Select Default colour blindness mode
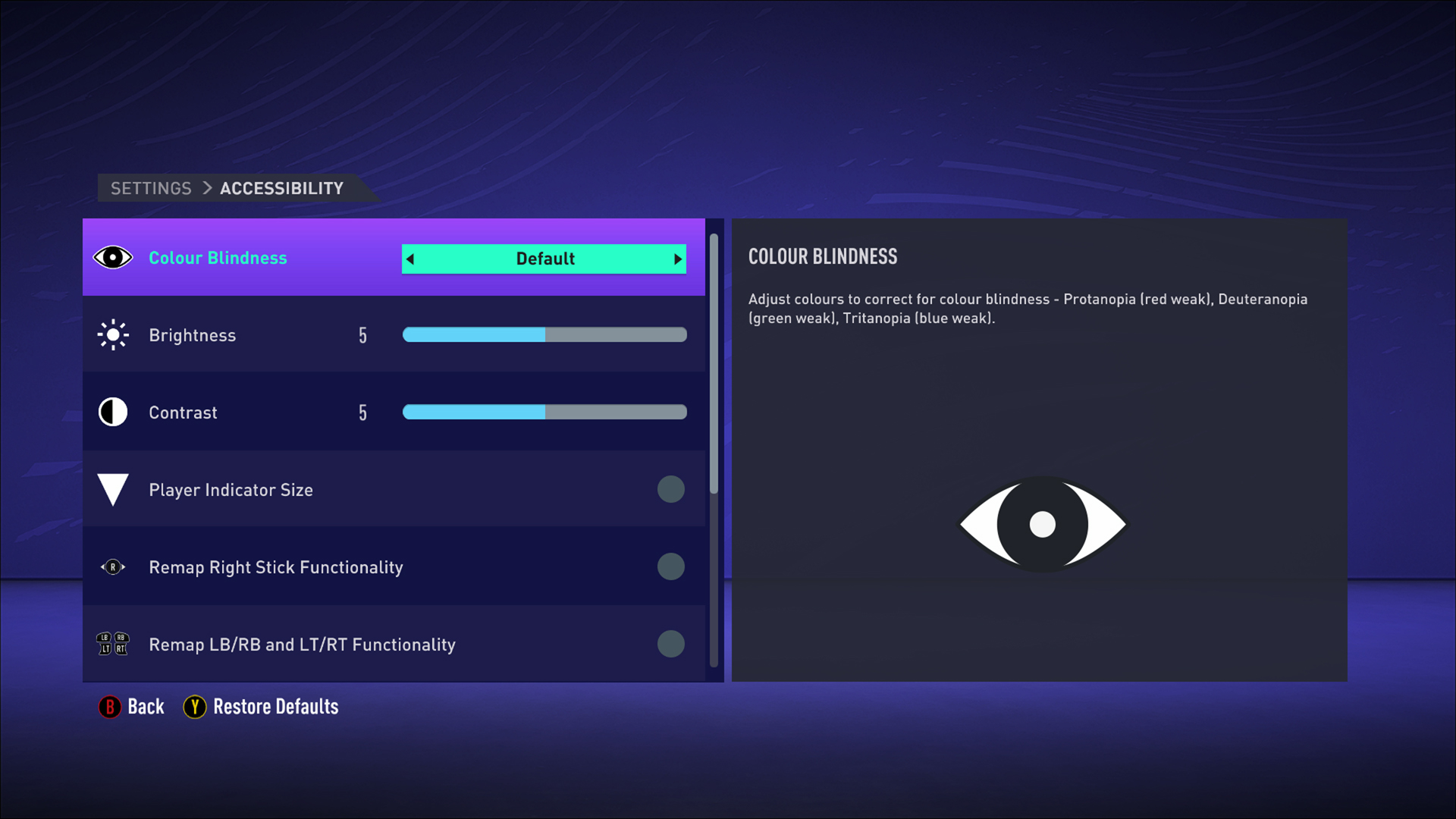 point(544,258)
